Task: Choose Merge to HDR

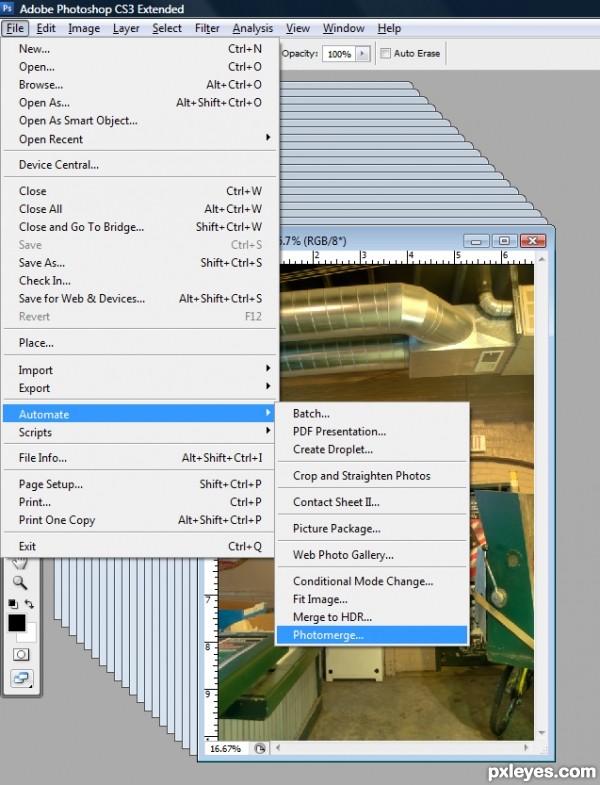Action: (372, 617)
